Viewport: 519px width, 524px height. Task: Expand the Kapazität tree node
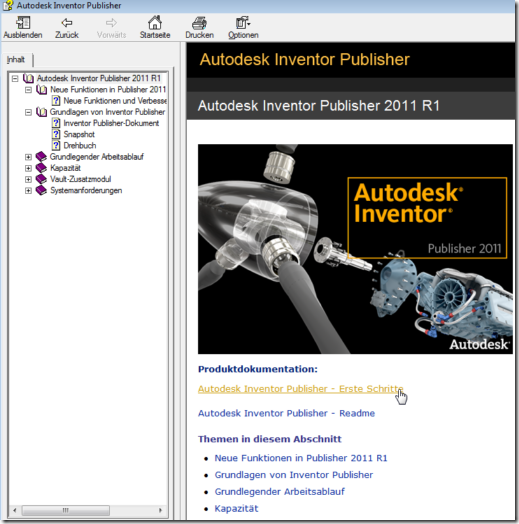point(28,168)
